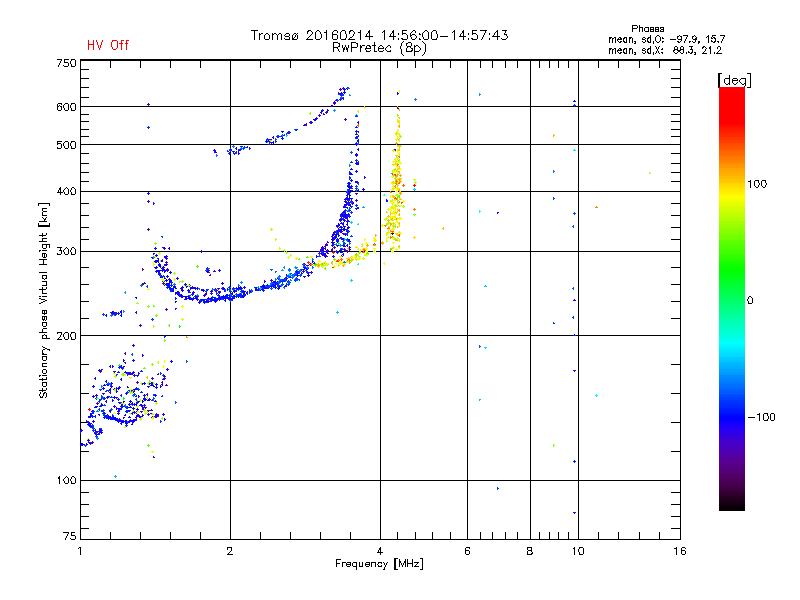The image size is (800, 600).
Task: Click the phase colorbar gradient
Action: point(732,299)
